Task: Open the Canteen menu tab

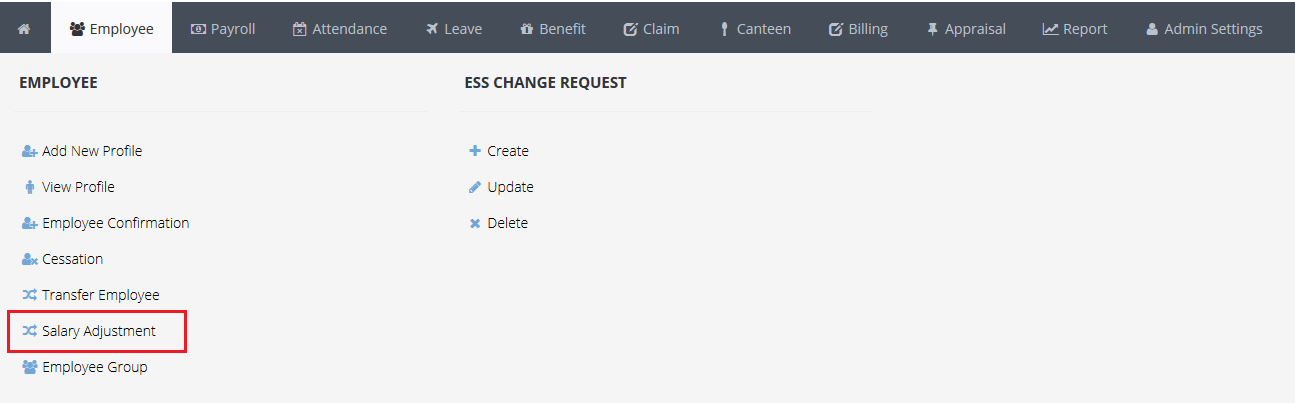Action: [755, 29]
